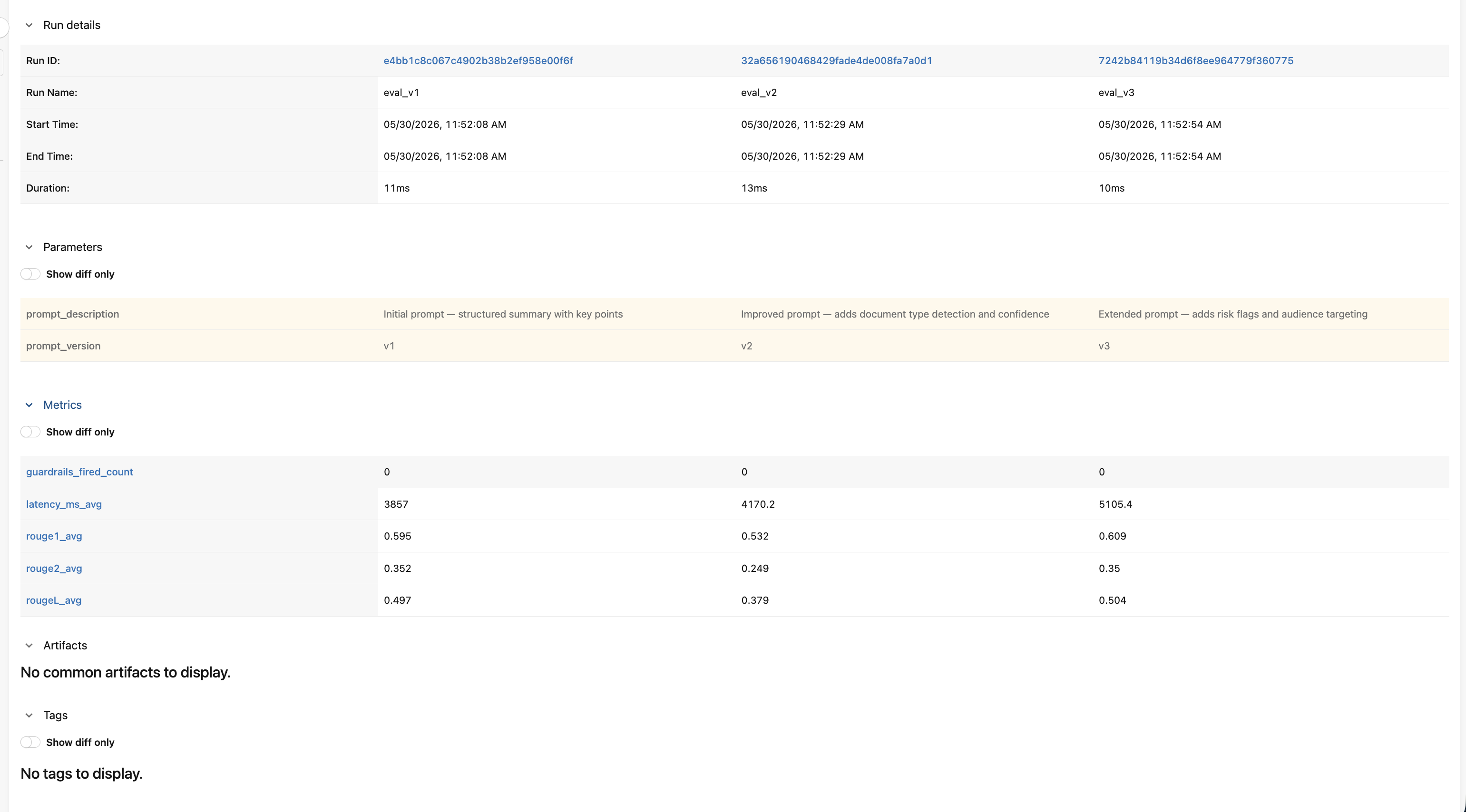Click the prompt_description label
This screenshot has height=812, width=1466.
point(72,314)
